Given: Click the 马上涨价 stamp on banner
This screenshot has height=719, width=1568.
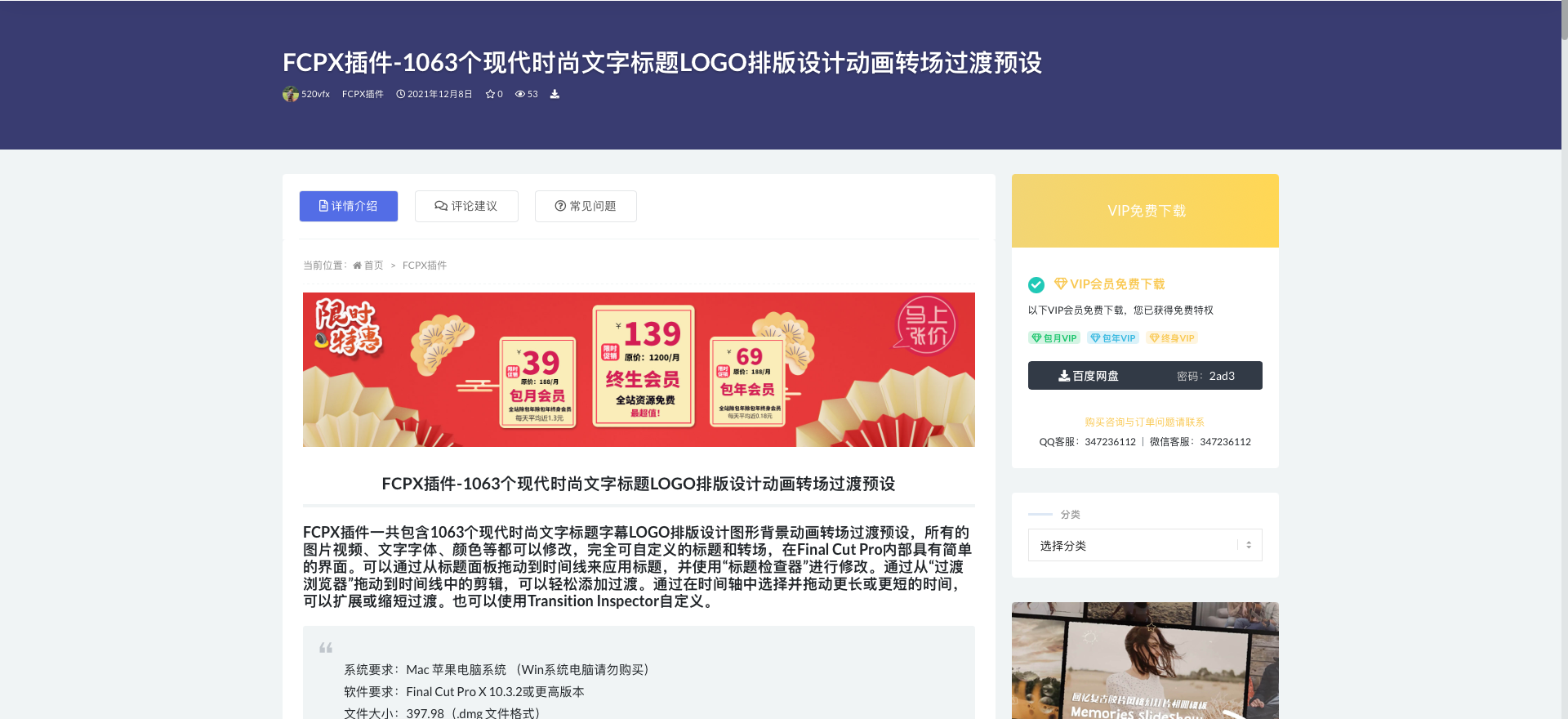Looking at the screenshot, I should tap(927, 325).
